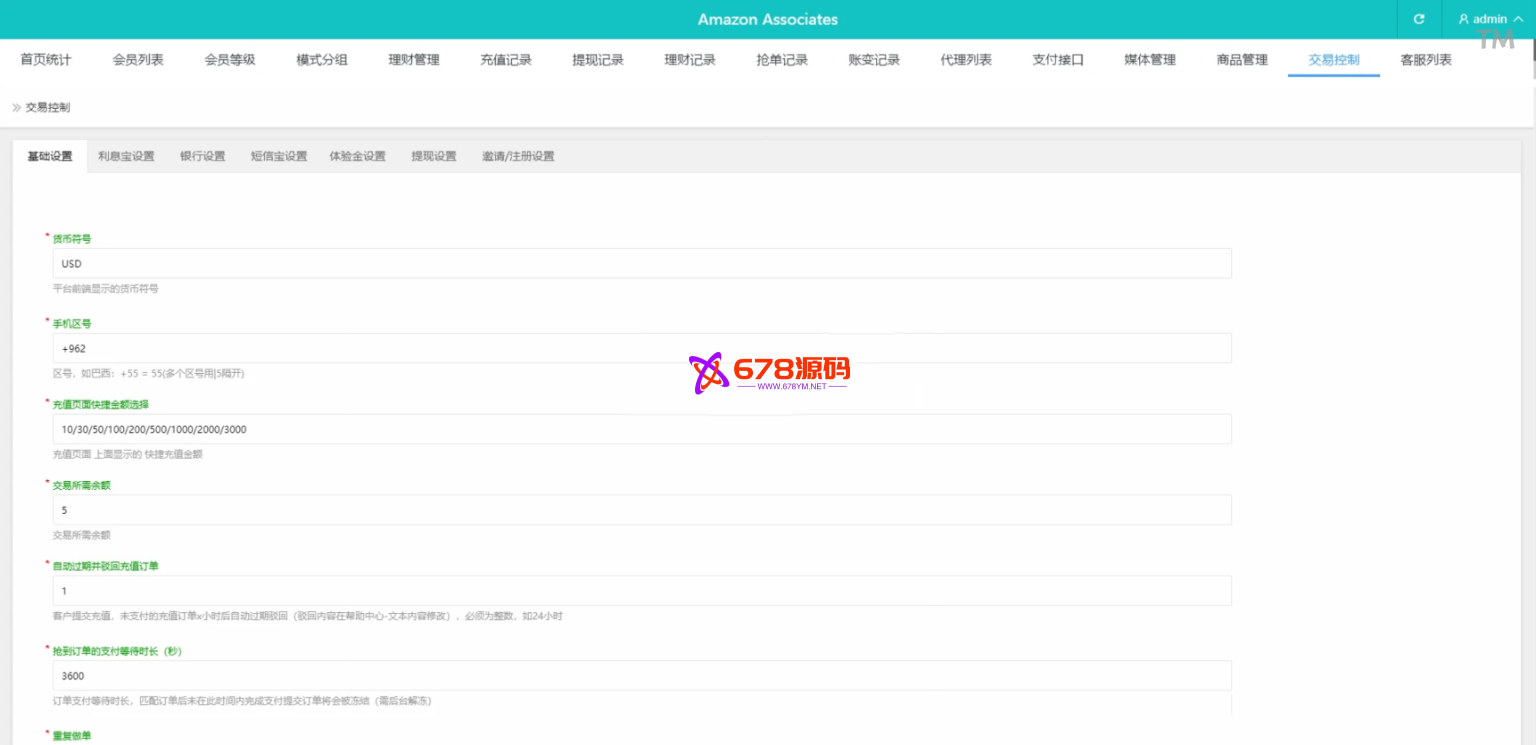Focus the 手机区号 field showing +962
This screenshot has height=745, width=1536.
pos(640,349)
